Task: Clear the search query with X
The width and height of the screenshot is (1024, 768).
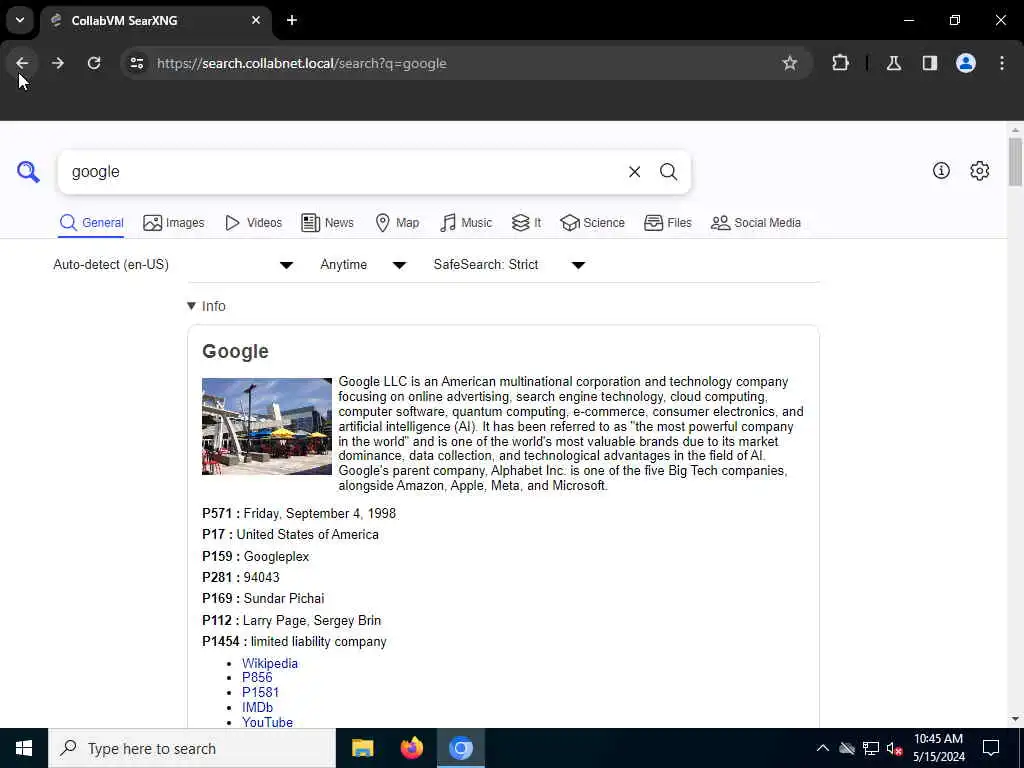Action: tap(634, 172)
